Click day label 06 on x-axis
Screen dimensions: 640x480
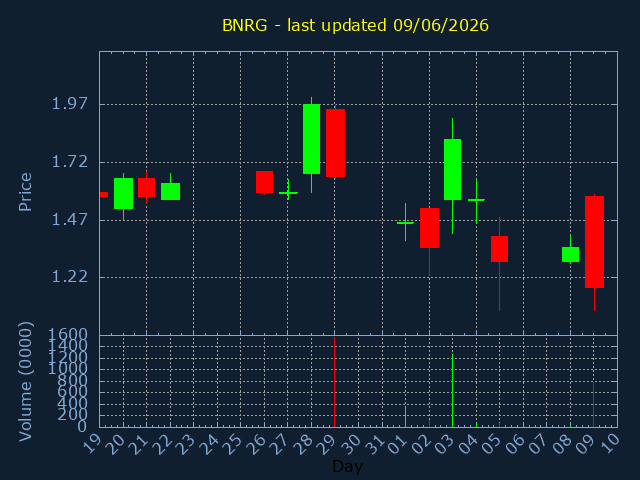coord(518,444)
